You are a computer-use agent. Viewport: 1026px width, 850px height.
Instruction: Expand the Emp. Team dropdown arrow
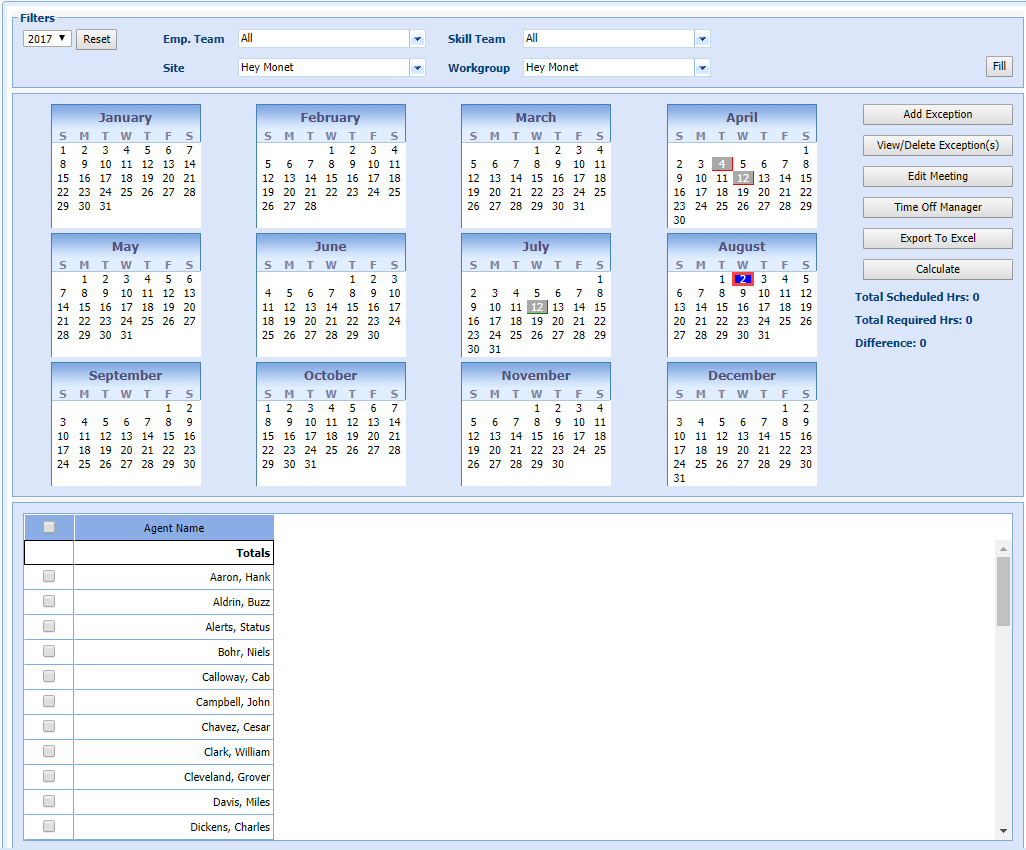coord(417,39)
